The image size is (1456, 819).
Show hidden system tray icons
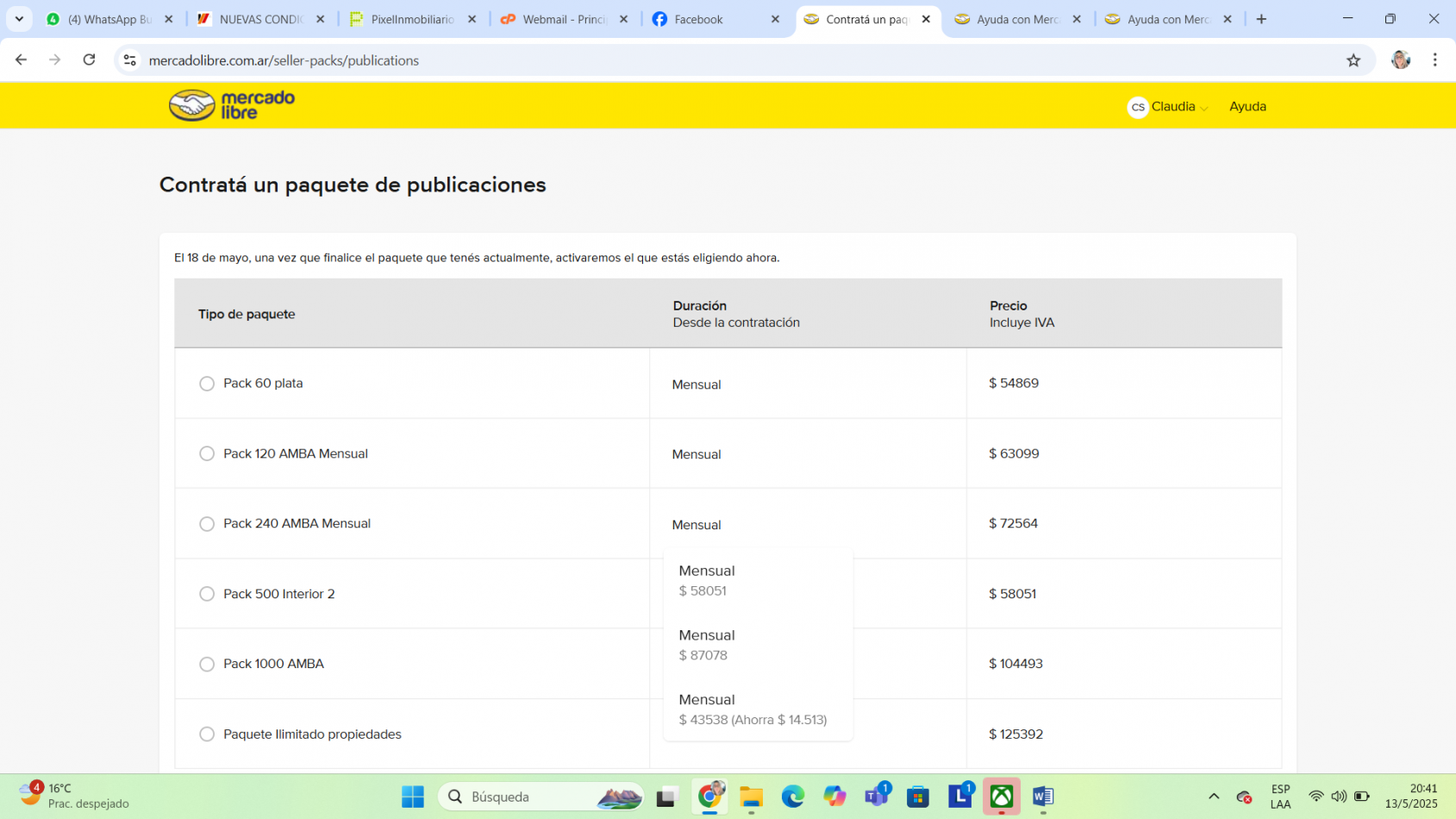1214,797
